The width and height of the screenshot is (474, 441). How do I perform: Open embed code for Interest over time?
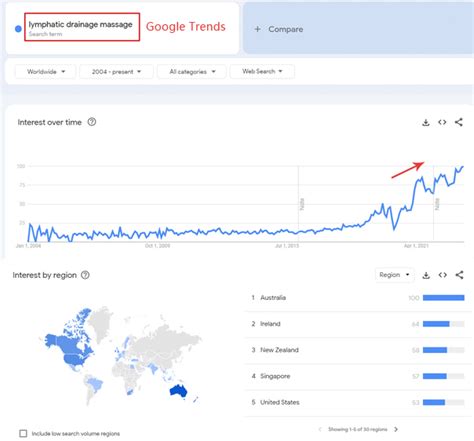pos(442,122)
